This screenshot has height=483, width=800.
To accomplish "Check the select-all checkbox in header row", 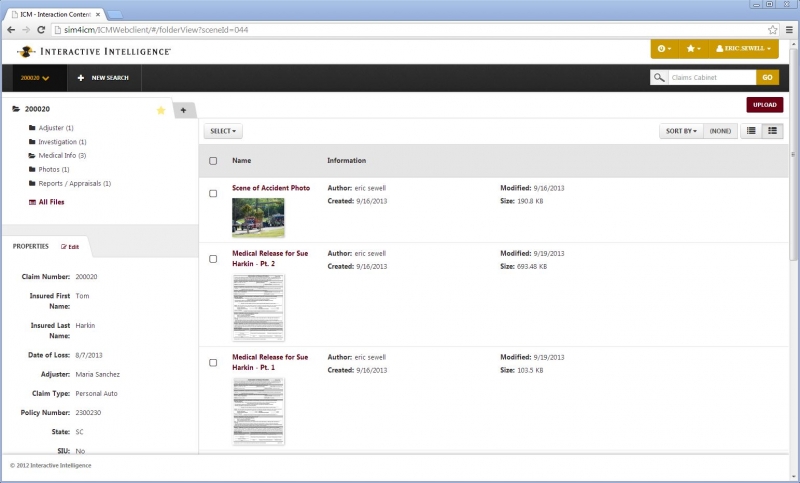I will pos(213,161).
